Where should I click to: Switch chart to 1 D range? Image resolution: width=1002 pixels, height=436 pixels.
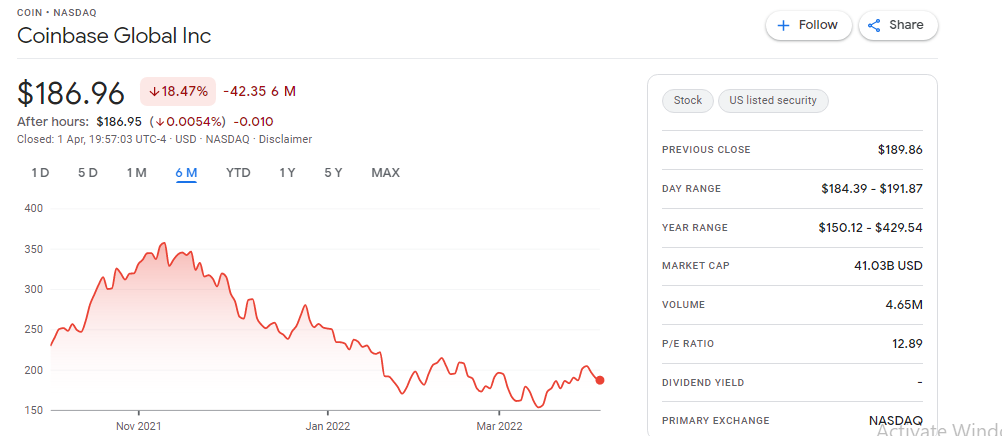tap(40, 173)
